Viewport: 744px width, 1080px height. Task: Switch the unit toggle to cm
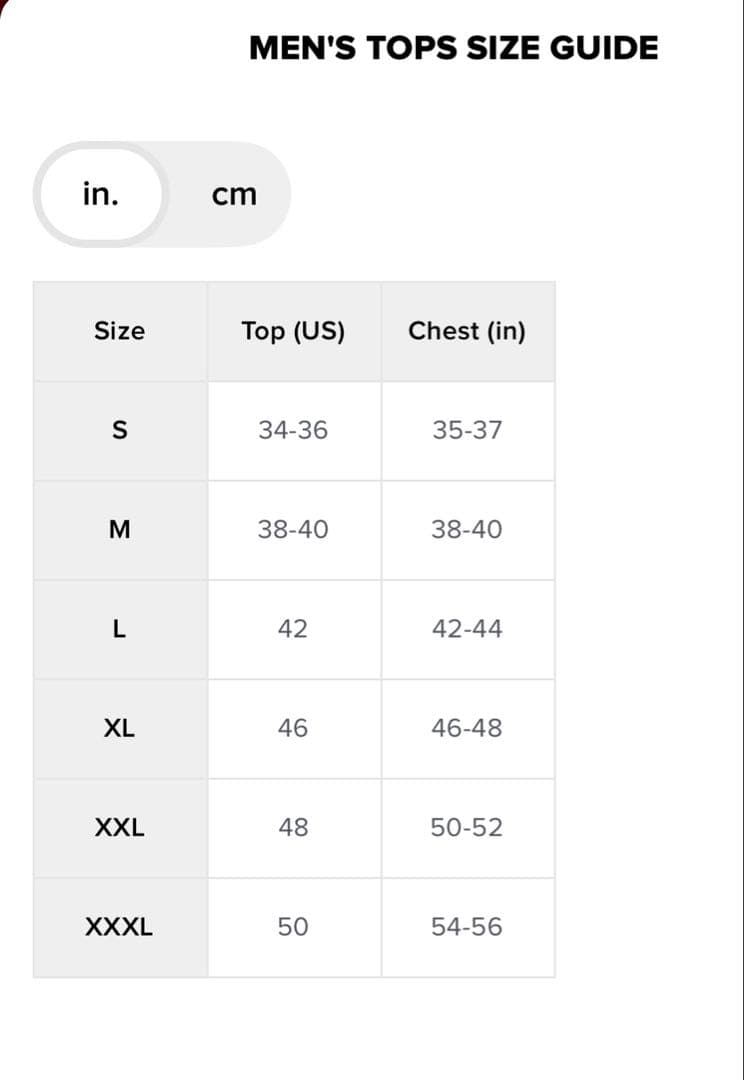click(x=234, y=194)
